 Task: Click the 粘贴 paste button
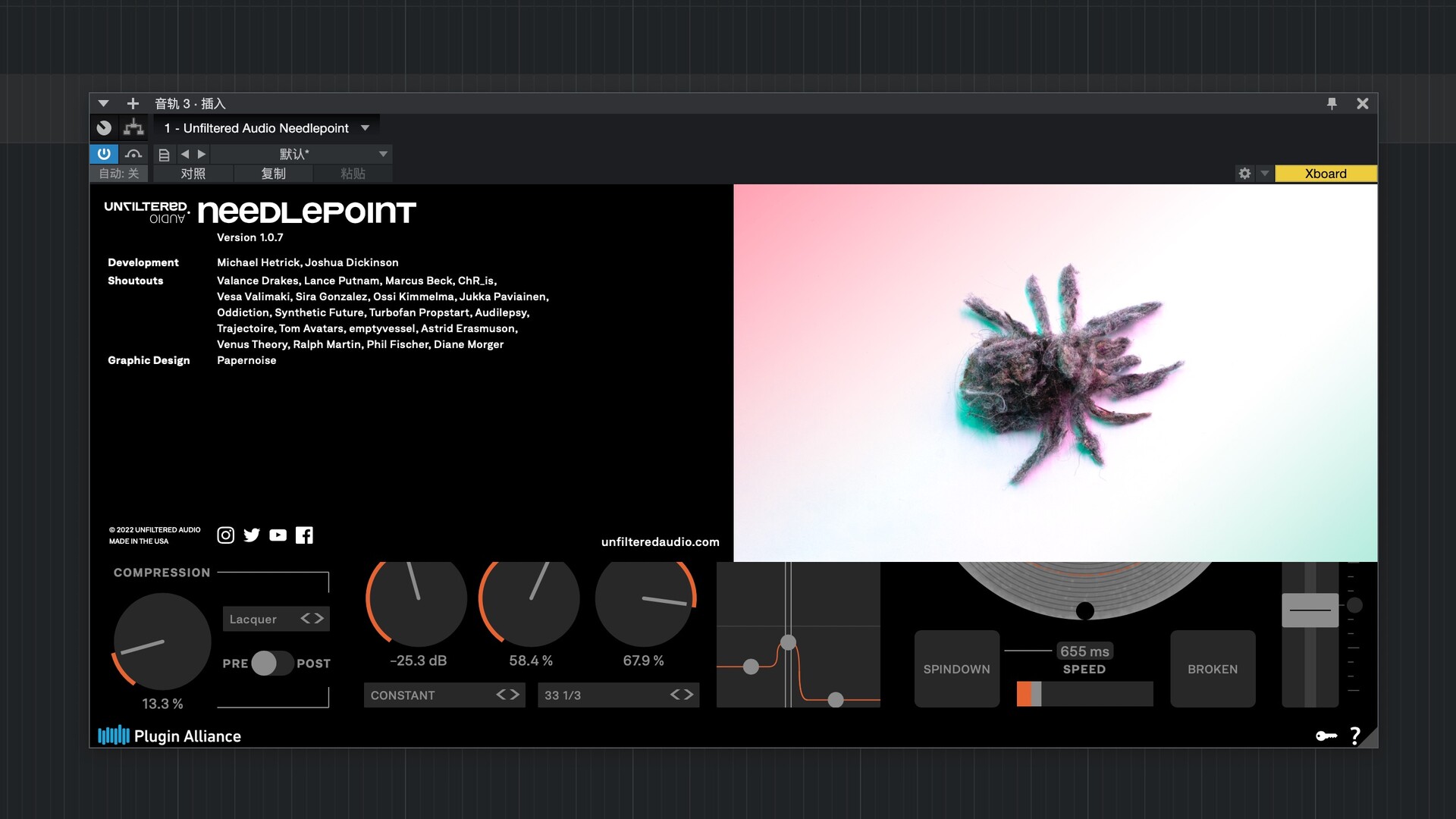[353, 174]
